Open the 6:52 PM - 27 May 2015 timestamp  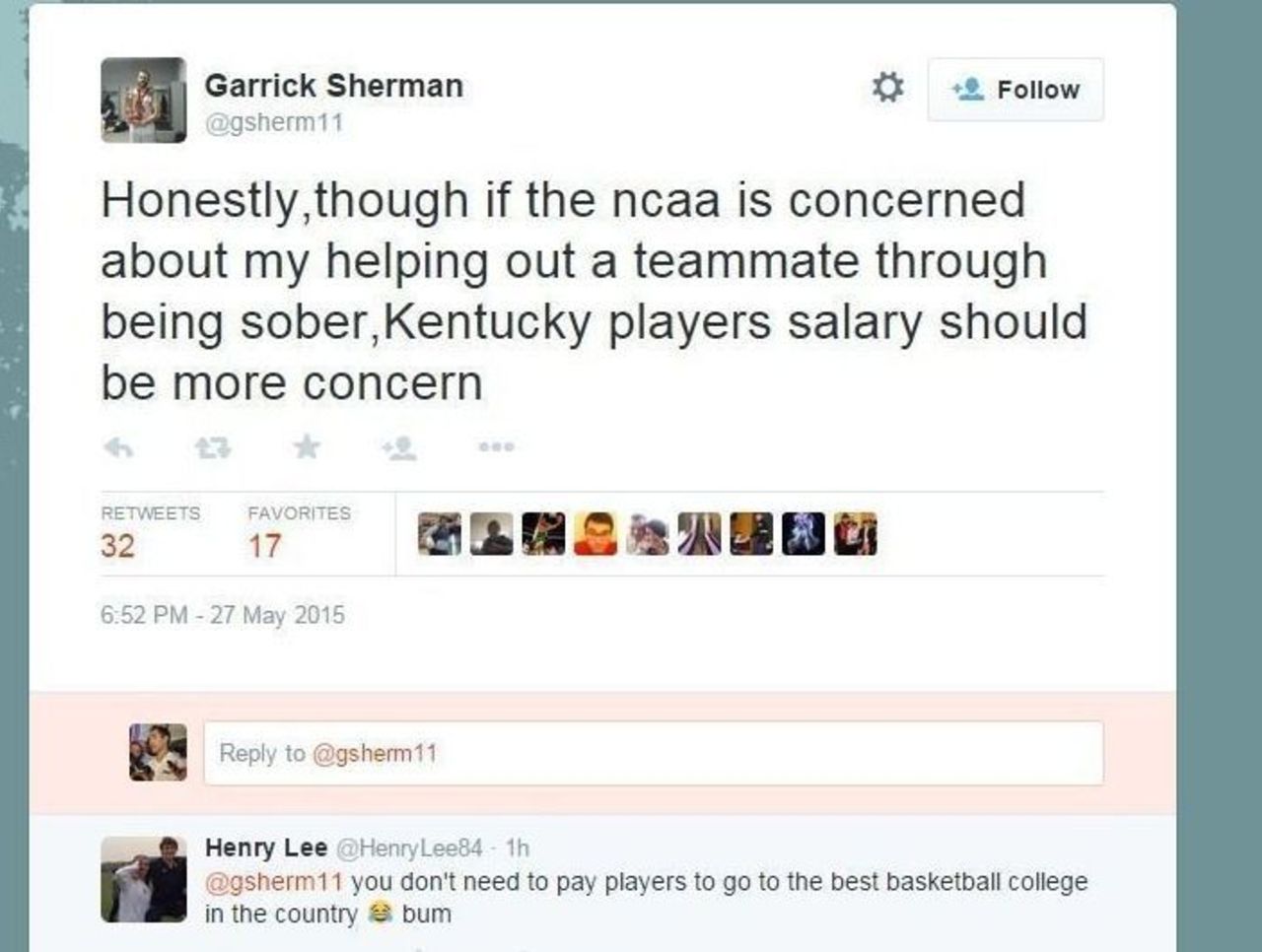pyautogui.click(x=223, y=615)
